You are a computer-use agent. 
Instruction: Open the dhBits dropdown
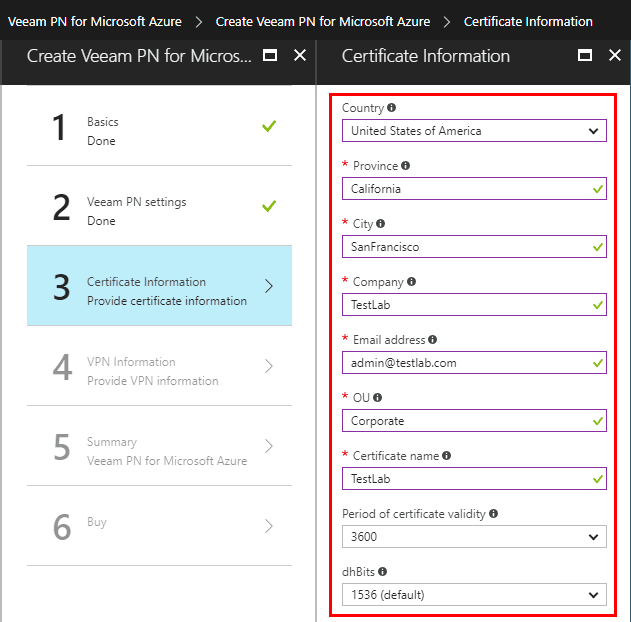click(x=473, y=595)
